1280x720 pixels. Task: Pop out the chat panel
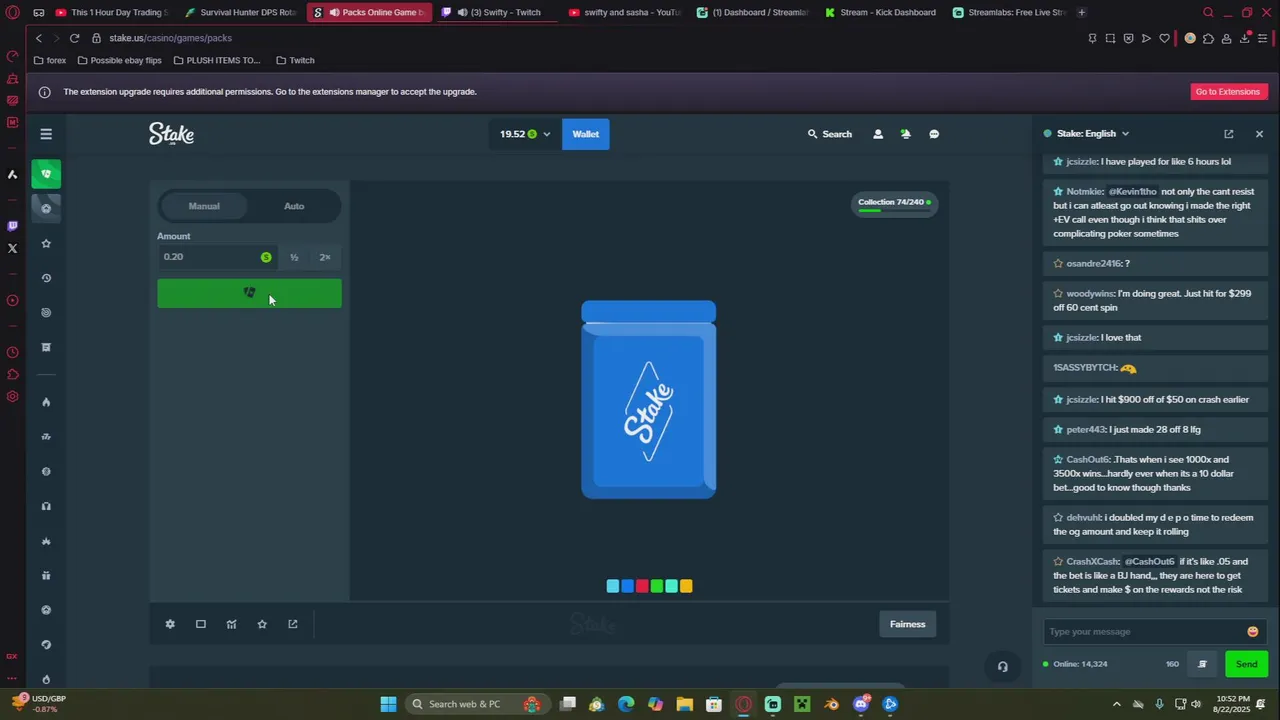1229,134
